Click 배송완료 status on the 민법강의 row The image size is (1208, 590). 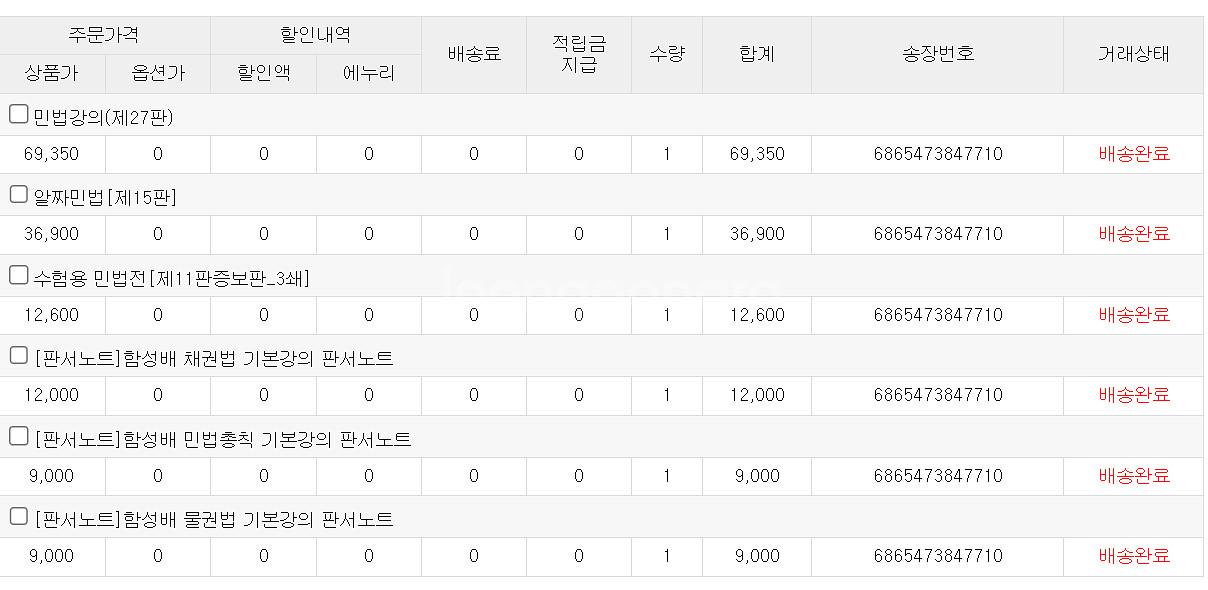pos(1133,153)
